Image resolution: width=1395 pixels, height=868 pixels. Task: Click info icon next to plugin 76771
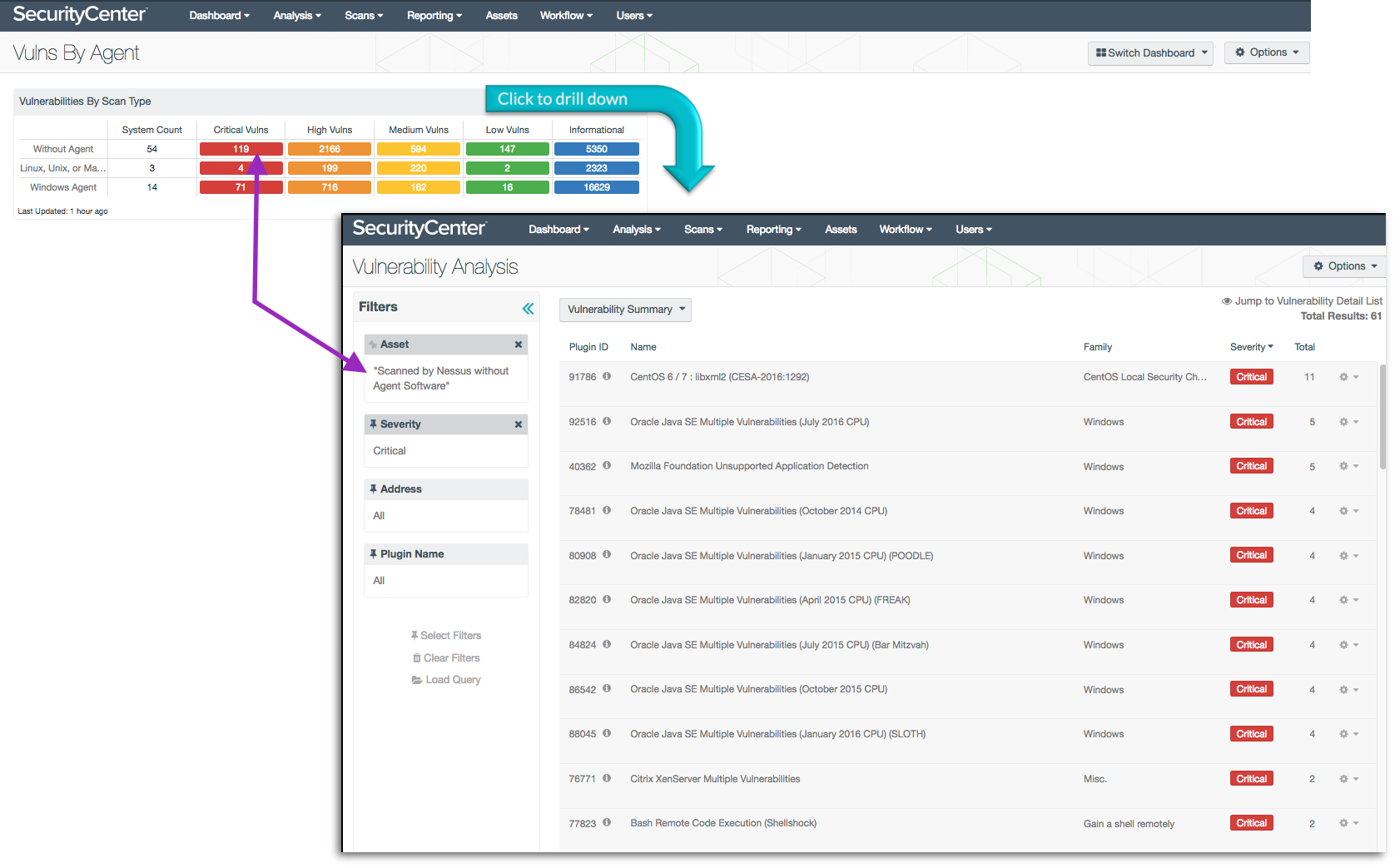[607, 778]
